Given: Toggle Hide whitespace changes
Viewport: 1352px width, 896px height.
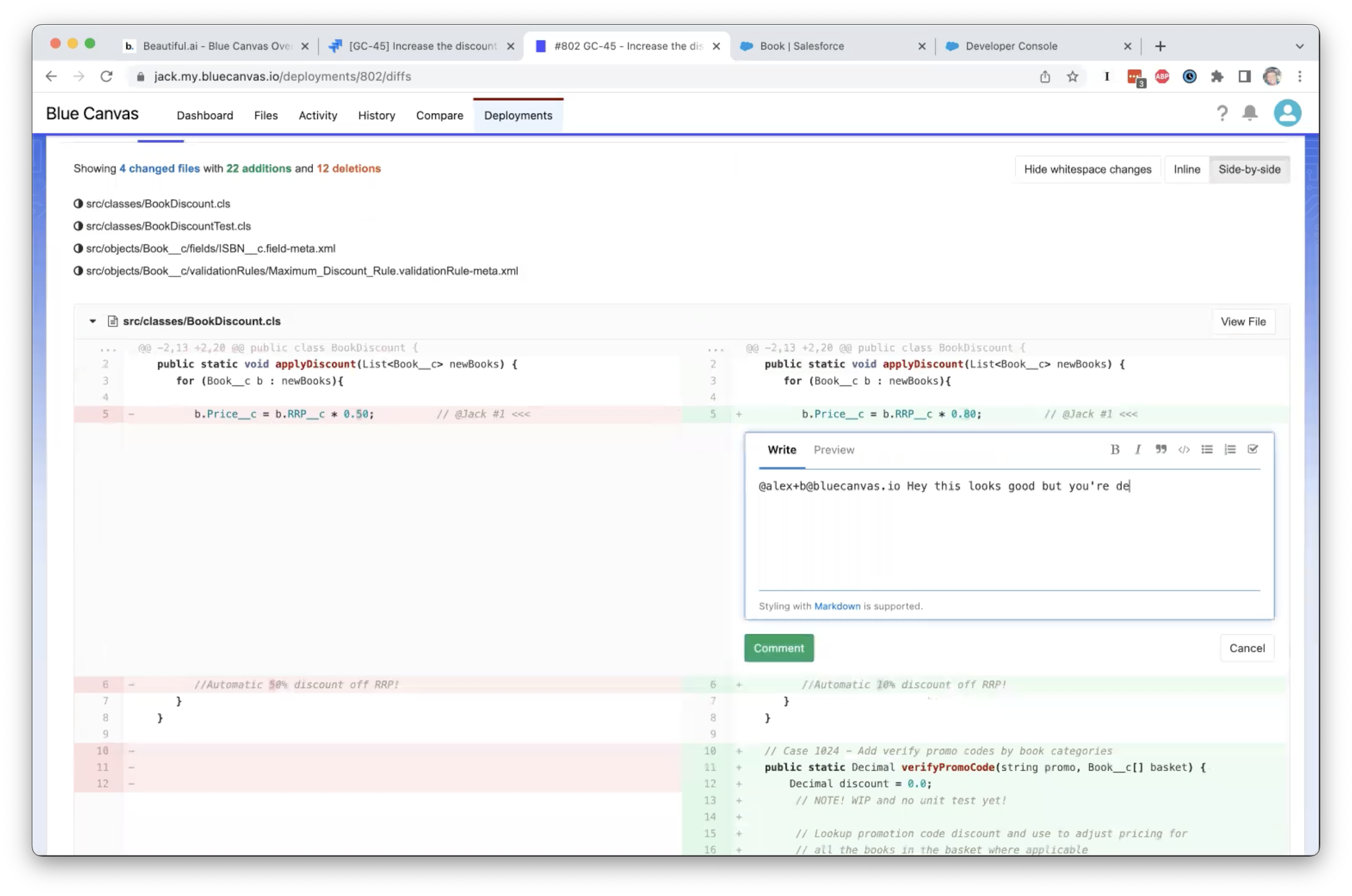Looking at the screenshot, I should click(x=1087, y=169).
